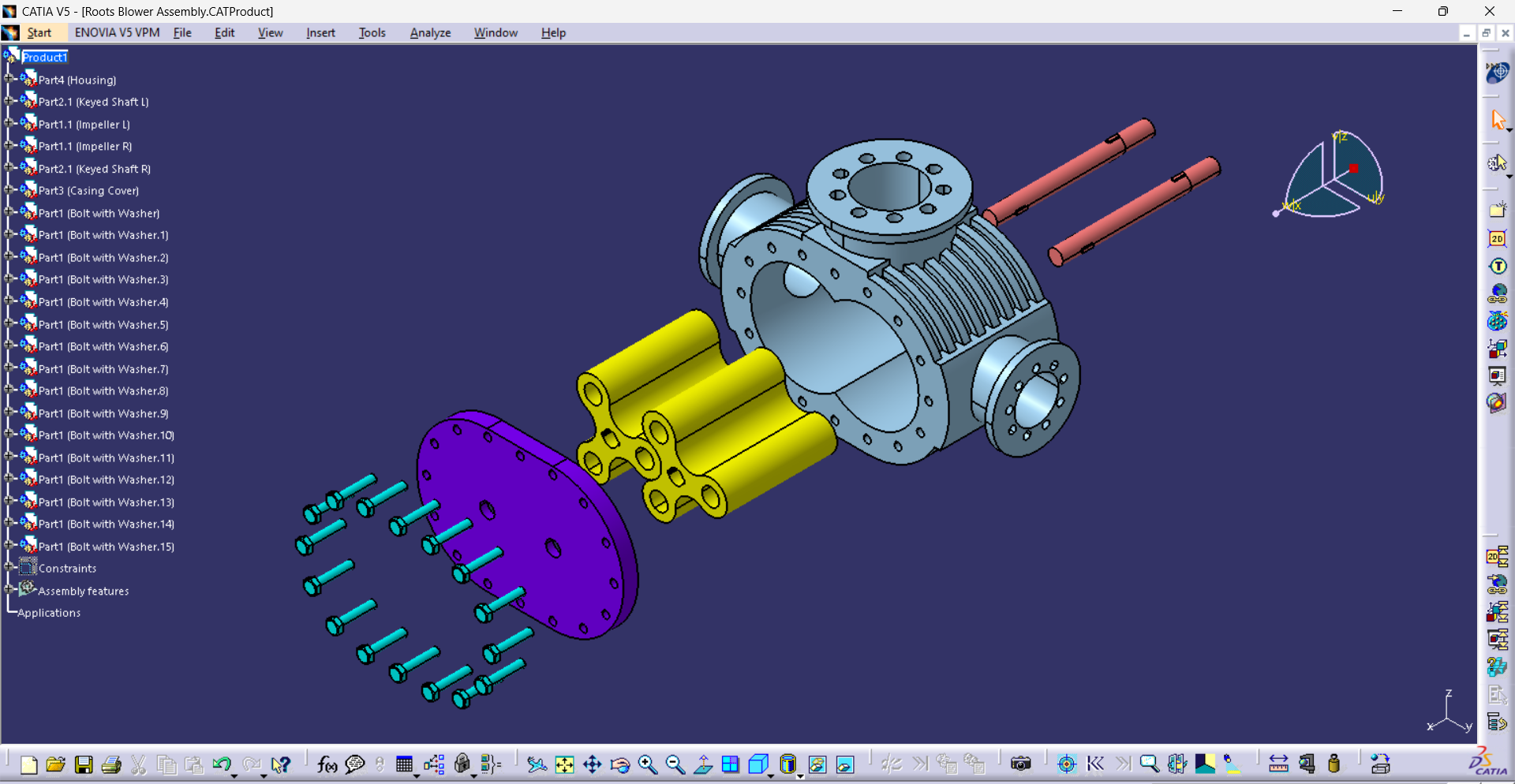This screenshot has height=784, width=1515.
Task: Click ENOVIA V5 VPM menu
Action: coord(117,32)
